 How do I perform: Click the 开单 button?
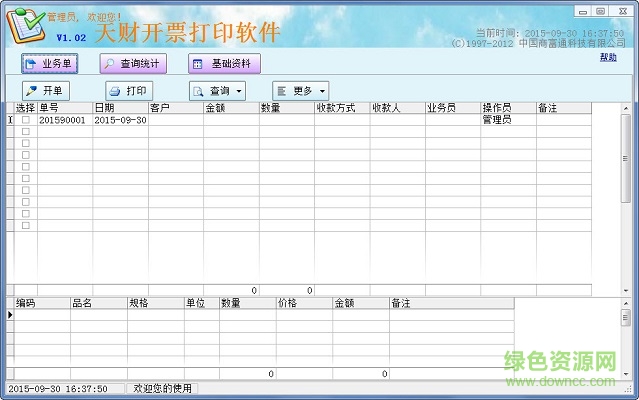[x=46, y=90]
